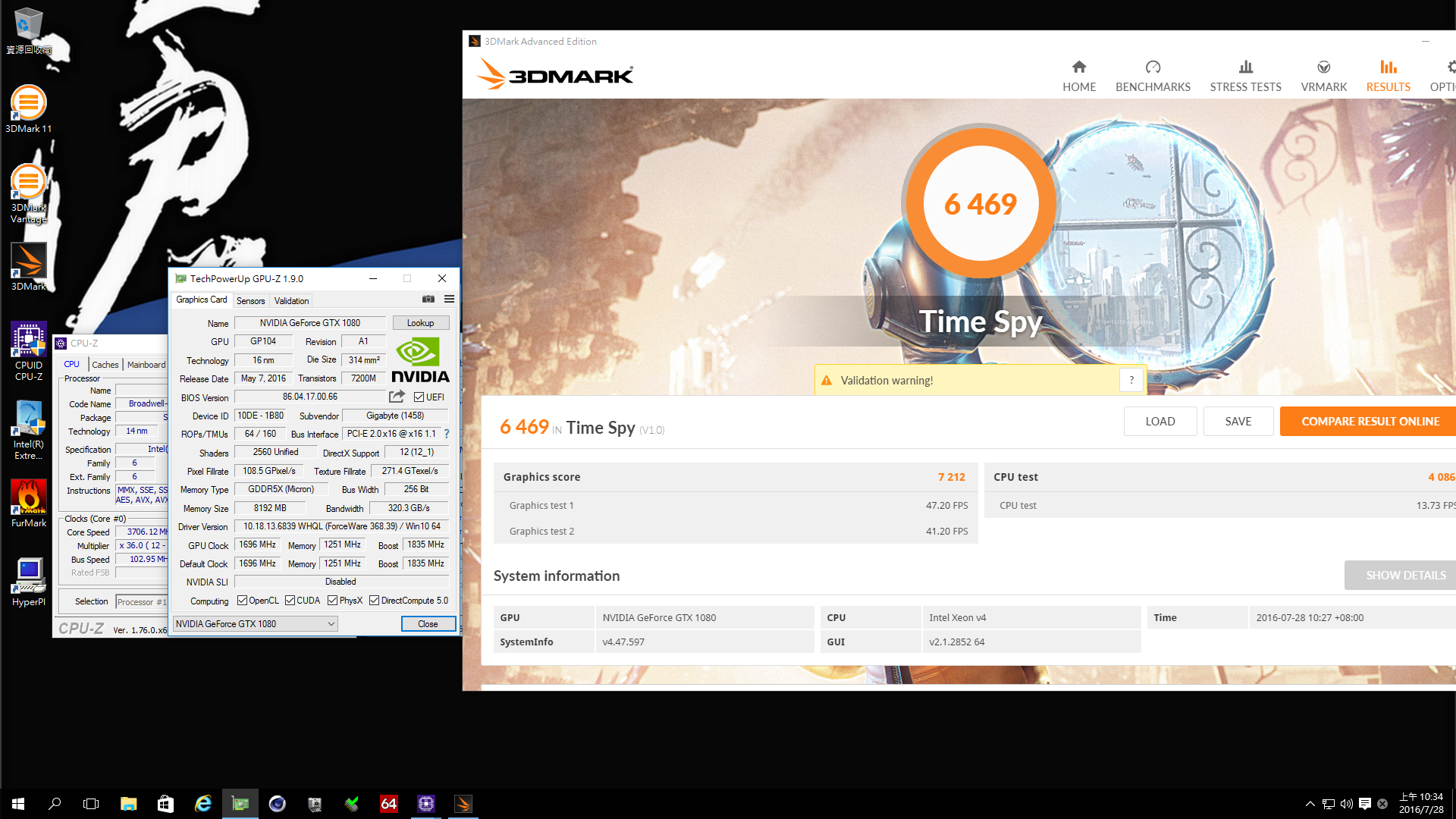Click Close button in GPU-Z
This screenshot has height=819, width=1456.
click(x=428, y=623)
